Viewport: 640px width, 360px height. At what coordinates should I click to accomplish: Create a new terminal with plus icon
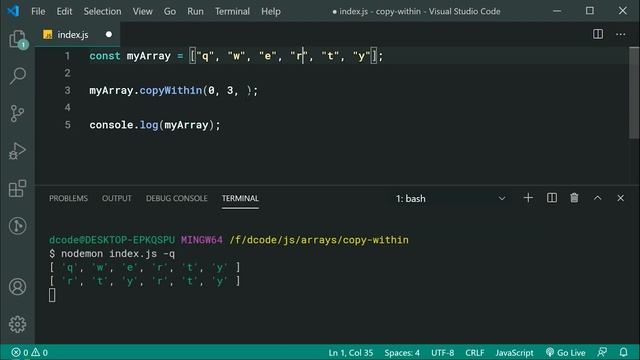(528, 198)
